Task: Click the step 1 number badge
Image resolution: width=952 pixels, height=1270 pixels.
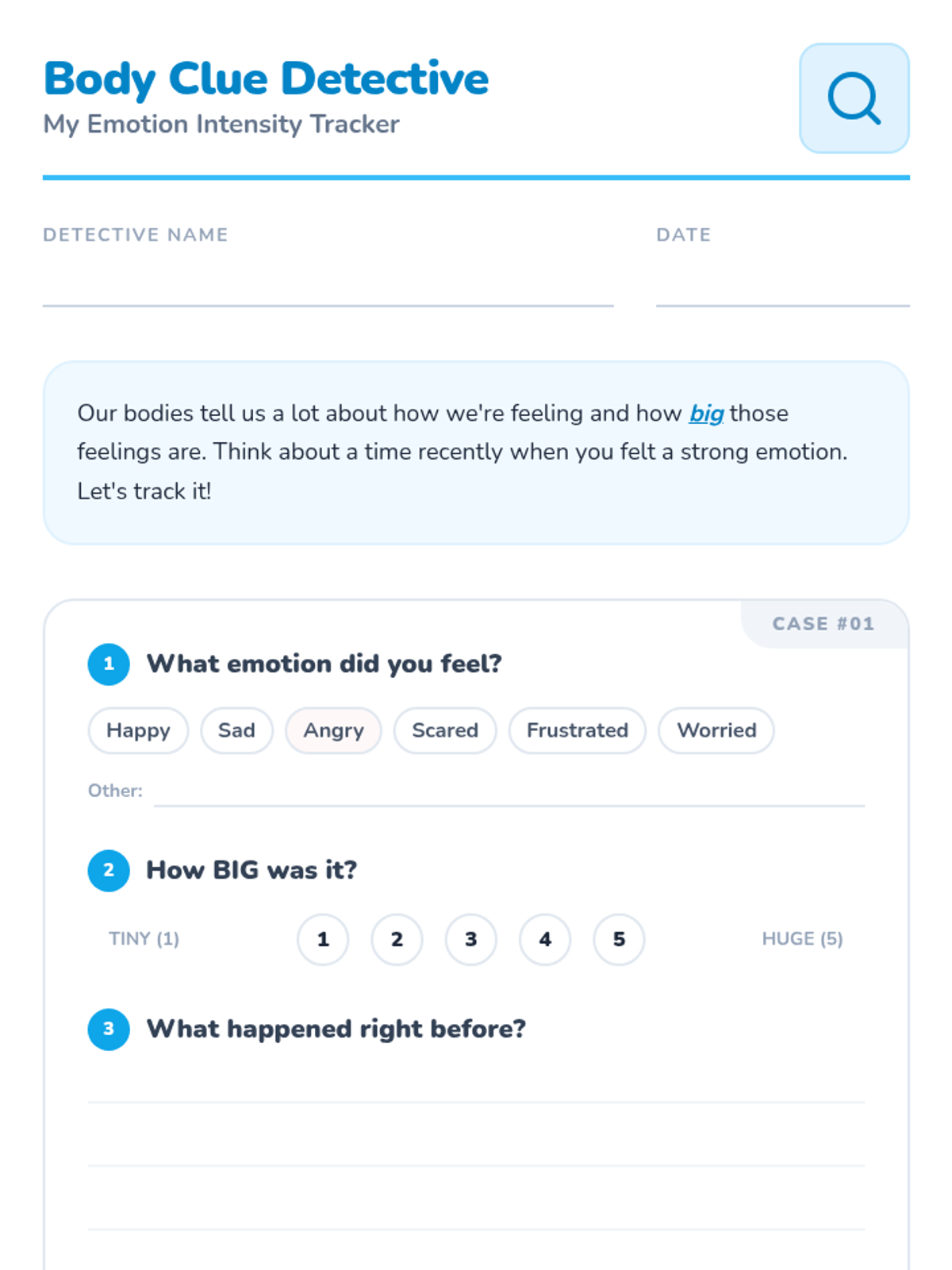Action: [x=109, y=664]
